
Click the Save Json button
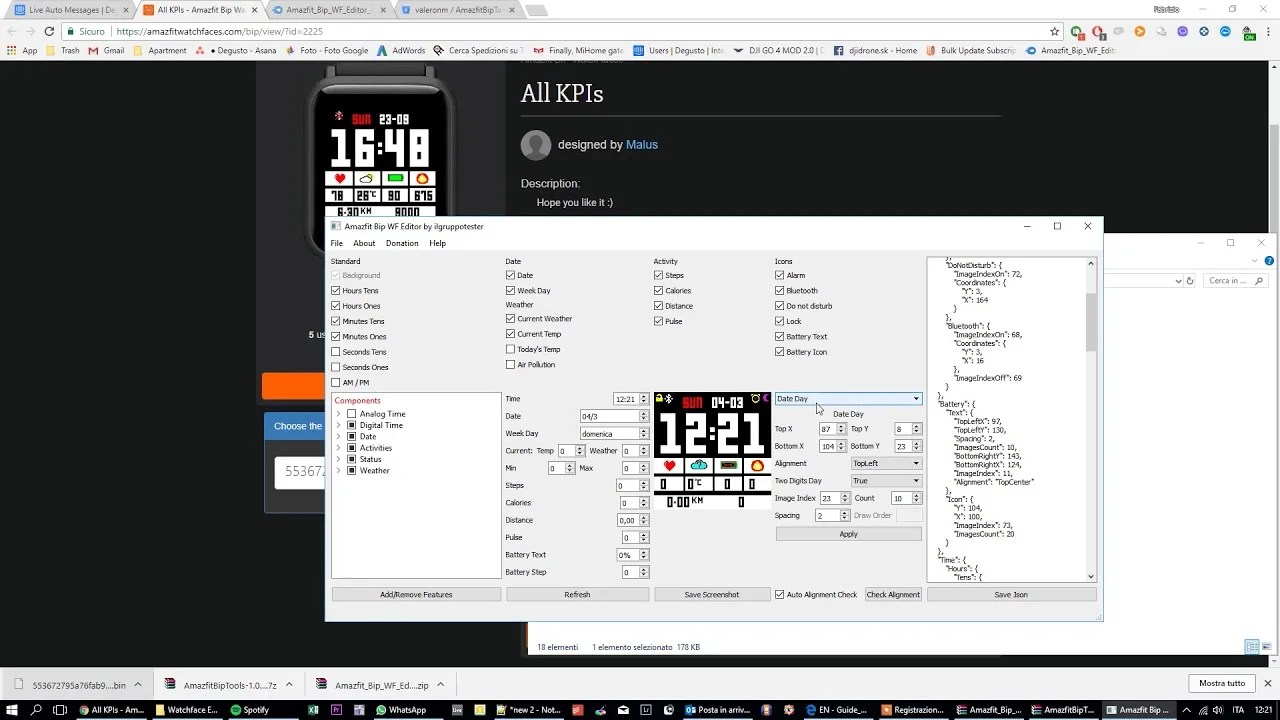pyautogui.click(x=1011, y=594)
